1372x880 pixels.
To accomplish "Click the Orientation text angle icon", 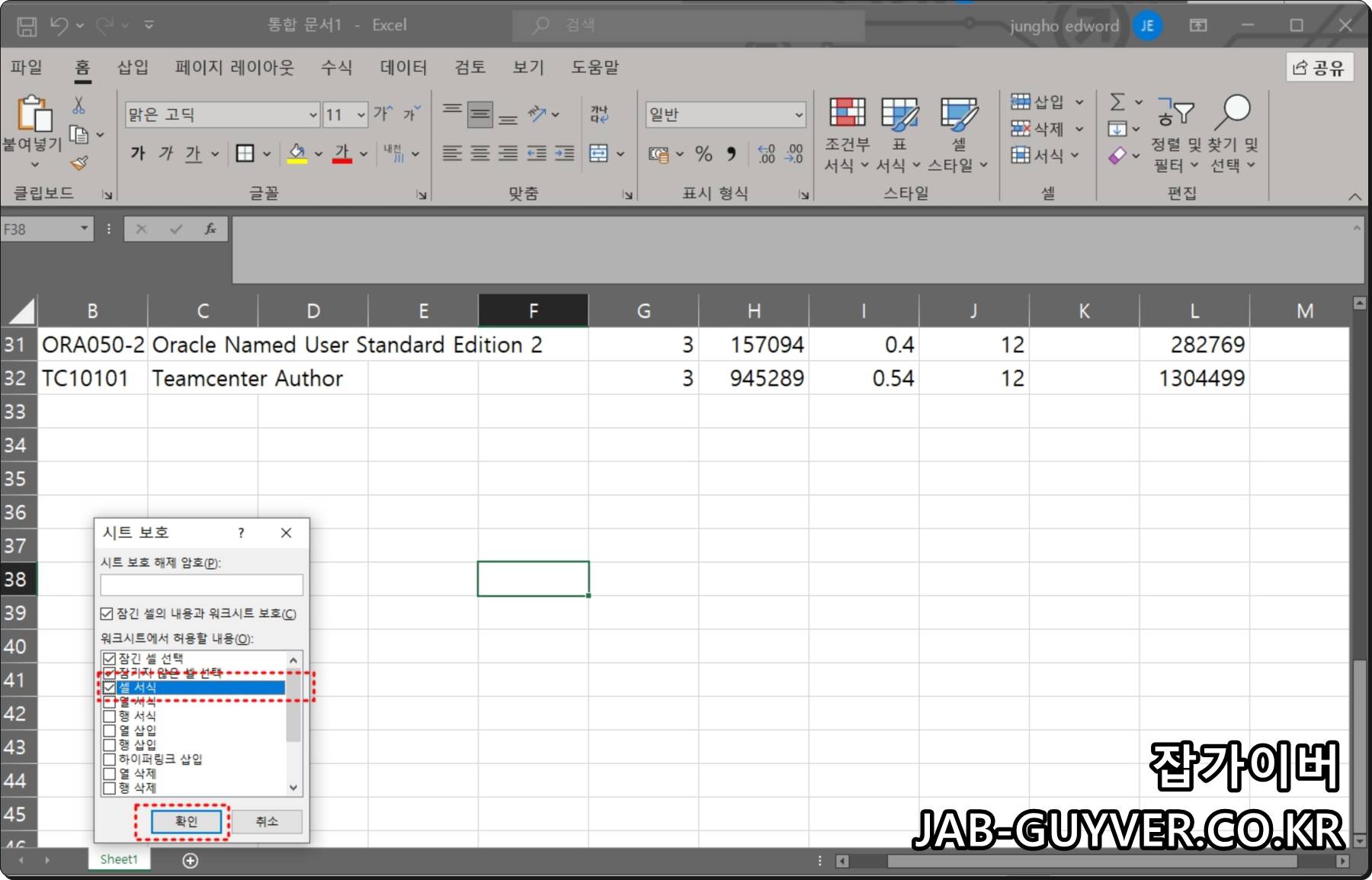I will point(538,114).
